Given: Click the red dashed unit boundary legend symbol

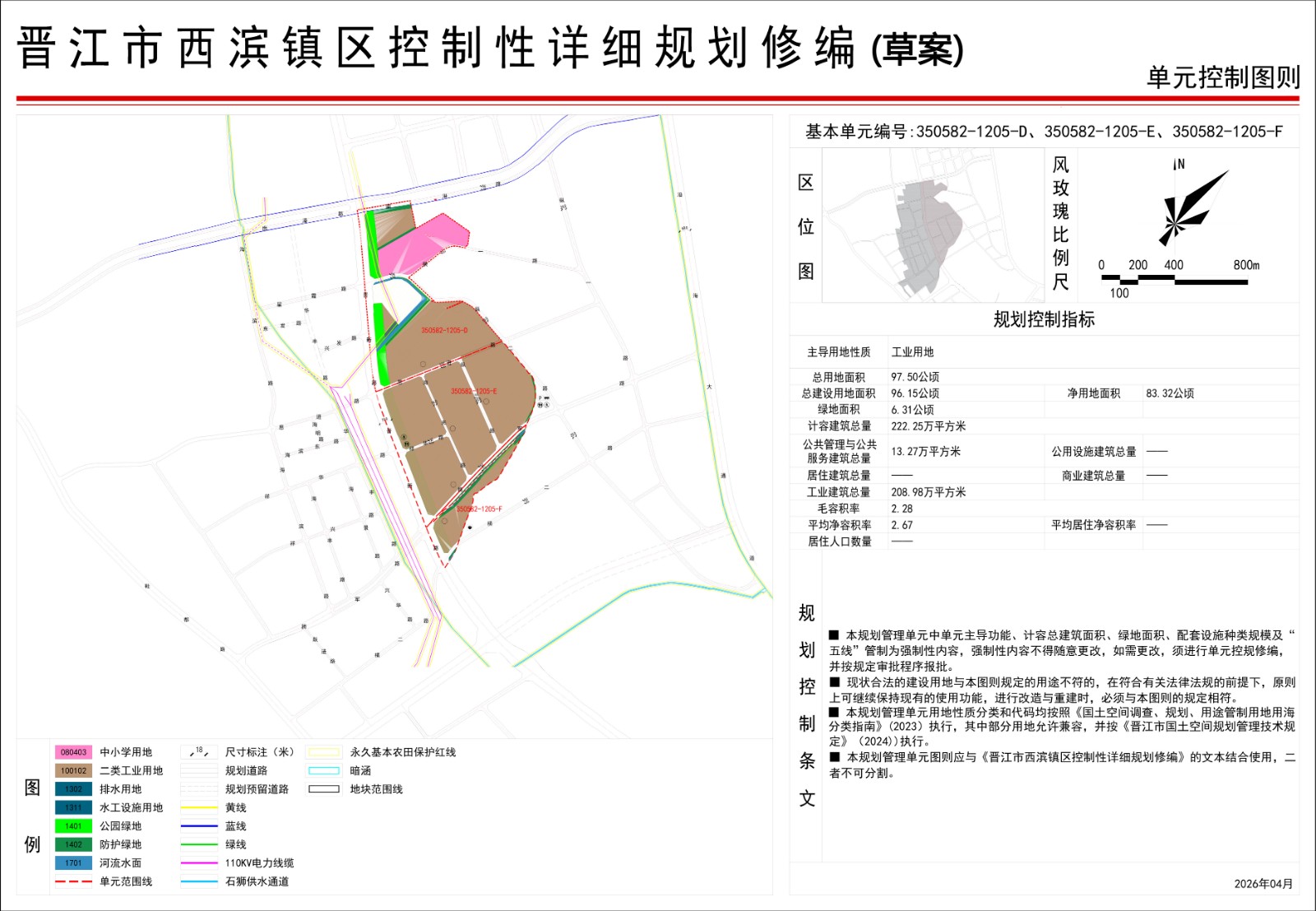Looking at the screenshot, I should pyautogui.click(x=73, y=881).
